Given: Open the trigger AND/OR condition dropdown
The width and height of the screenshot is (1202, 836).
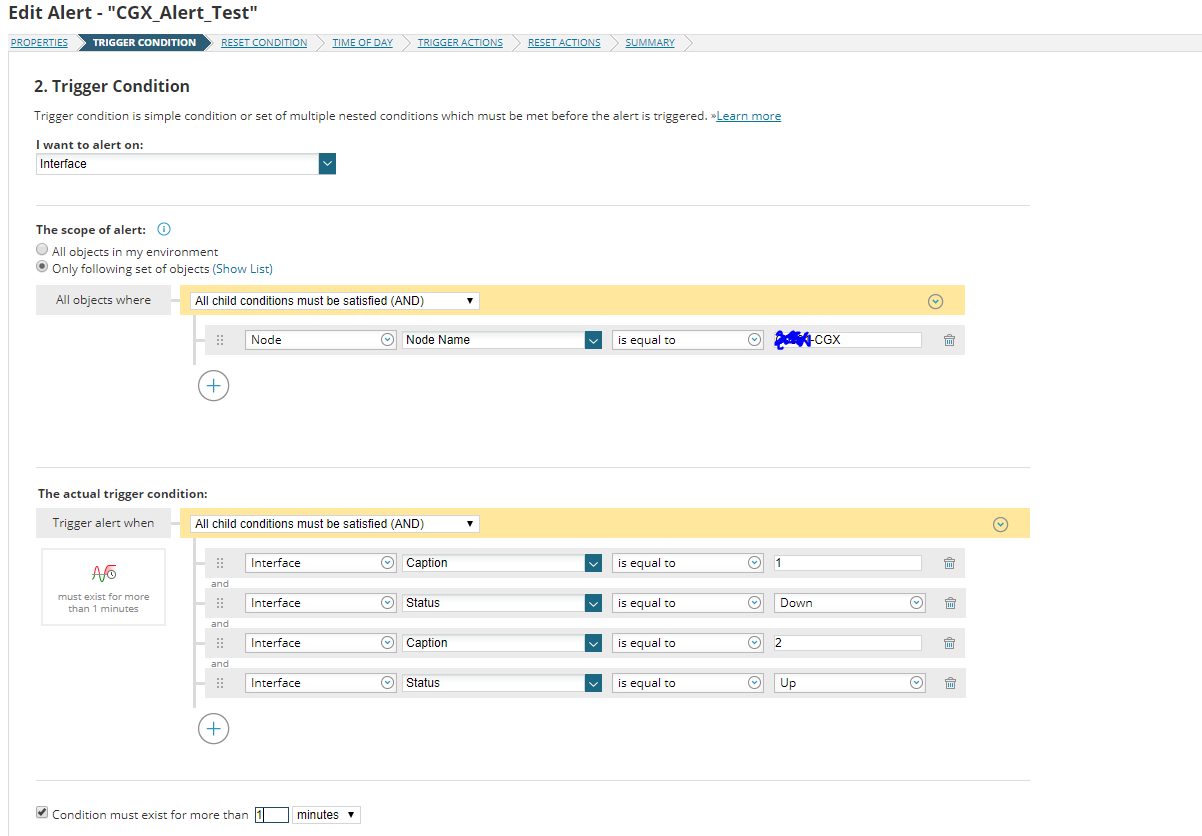Looking at the screenshot, I should pyautogui.click(x=335, y=523).
